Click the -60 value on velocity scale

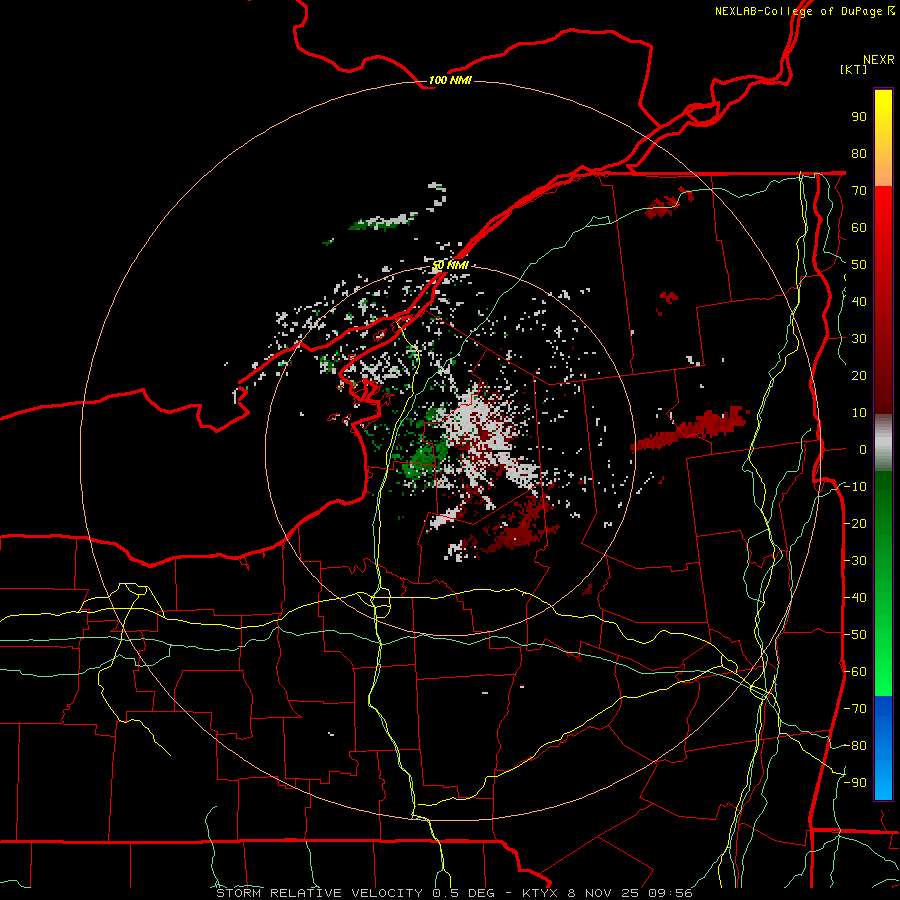pyautogui.click(x=855, y=672)
